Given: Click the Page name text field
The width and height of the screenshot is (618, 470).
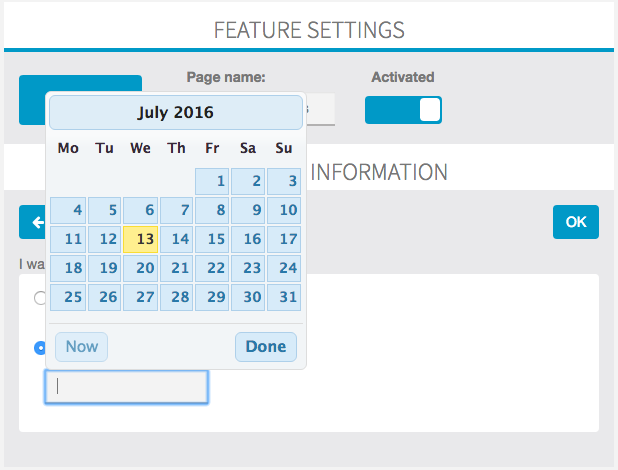Looking at the screenshot, I should 320,110.
